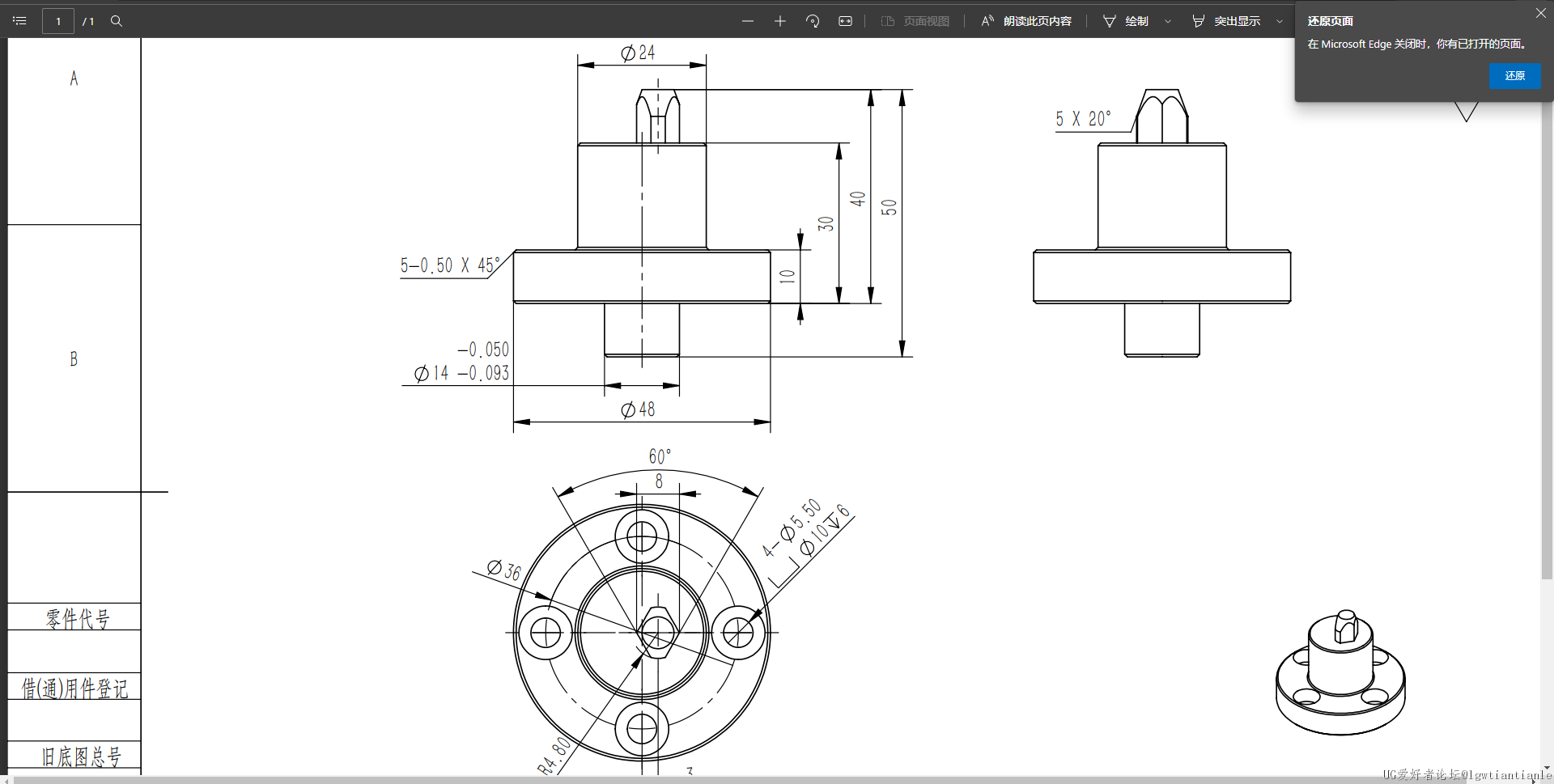Zoom out with the minus button
This screenshot has width=1554, height=784.
tap(748, 21)
